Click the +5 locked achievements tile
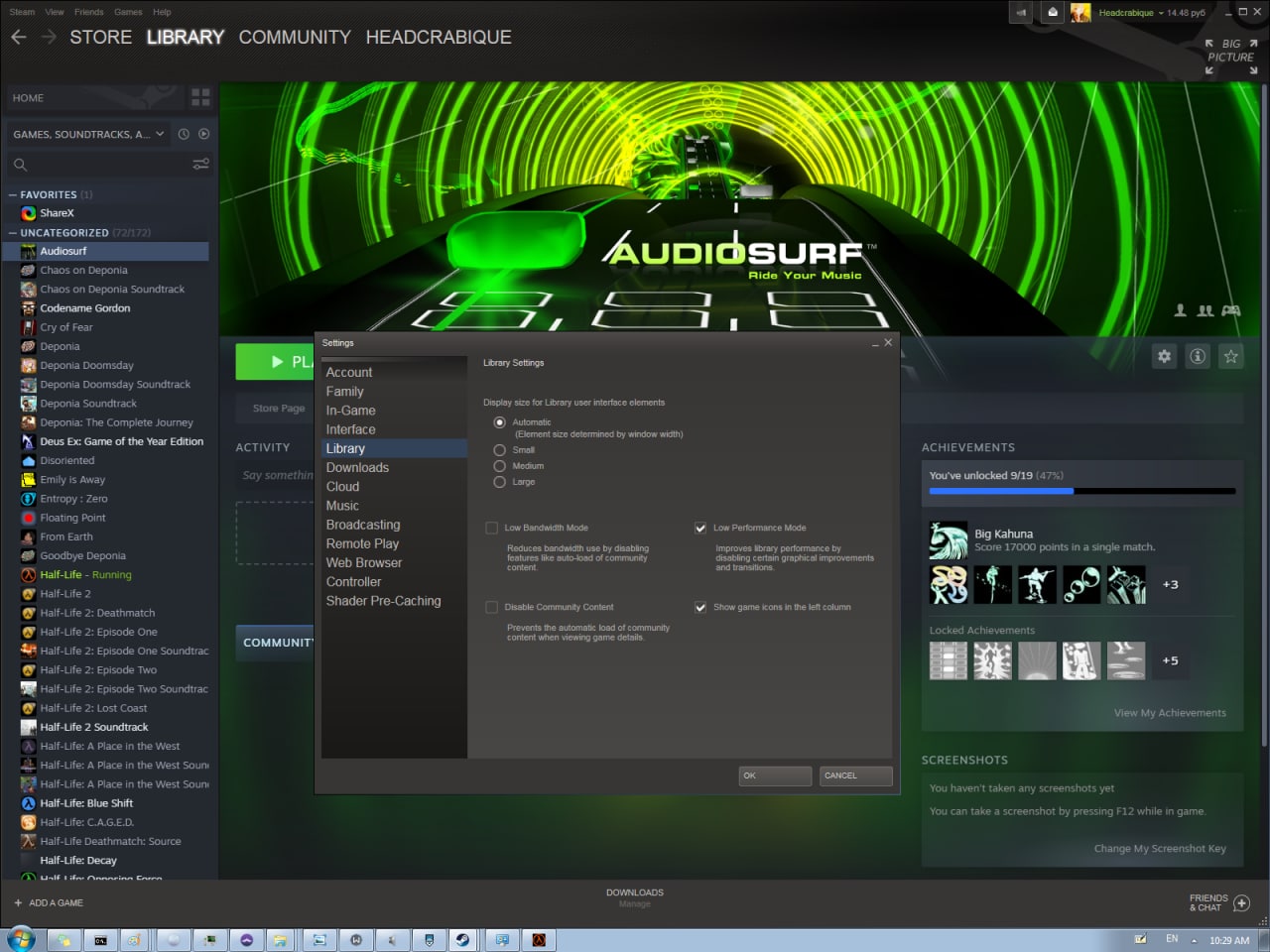Viewport: 1270px width, 952px height. tap(1171, 660)
